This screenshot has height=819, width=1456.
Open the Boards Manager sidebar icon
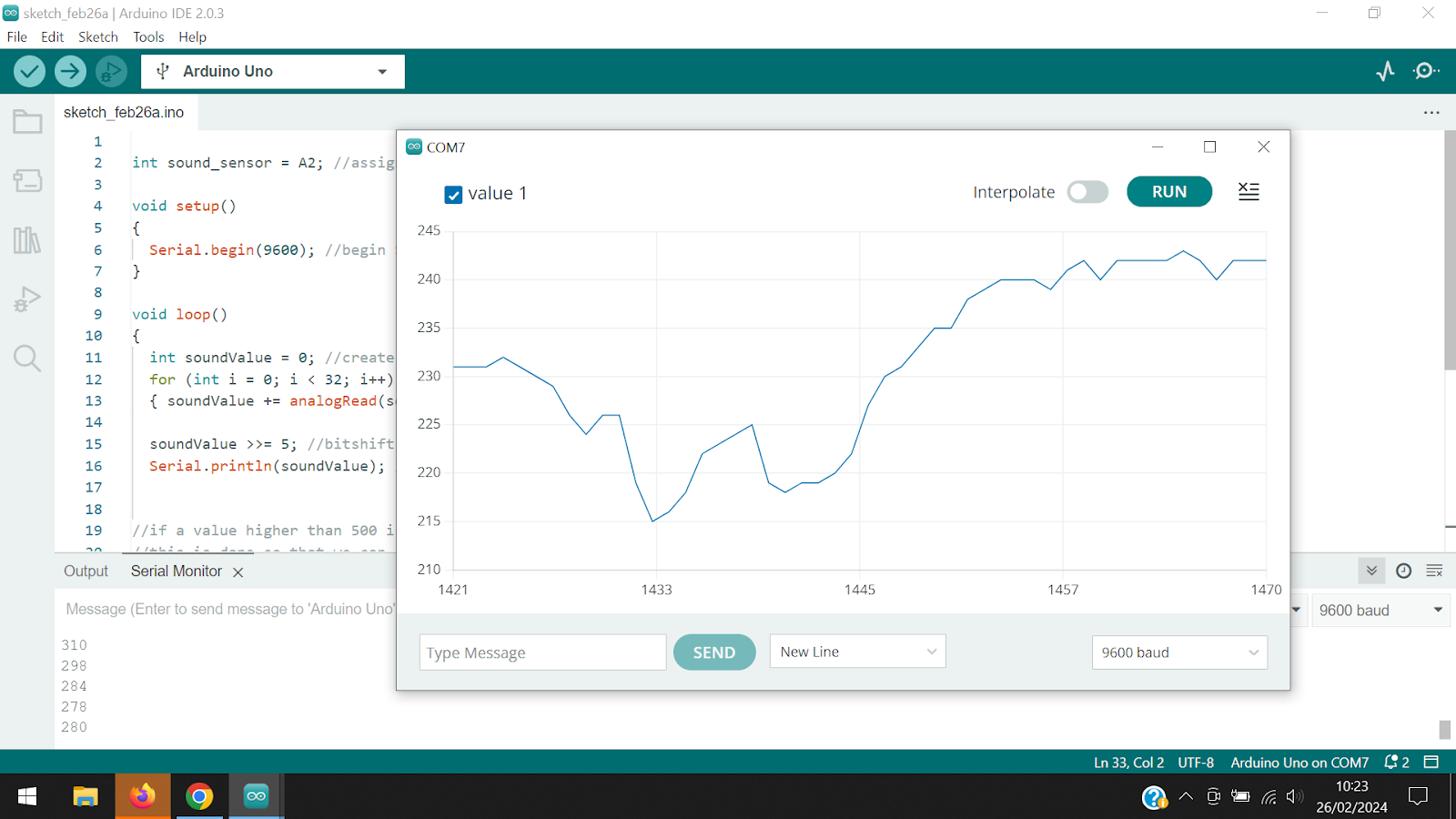click(x=27, y=180)
